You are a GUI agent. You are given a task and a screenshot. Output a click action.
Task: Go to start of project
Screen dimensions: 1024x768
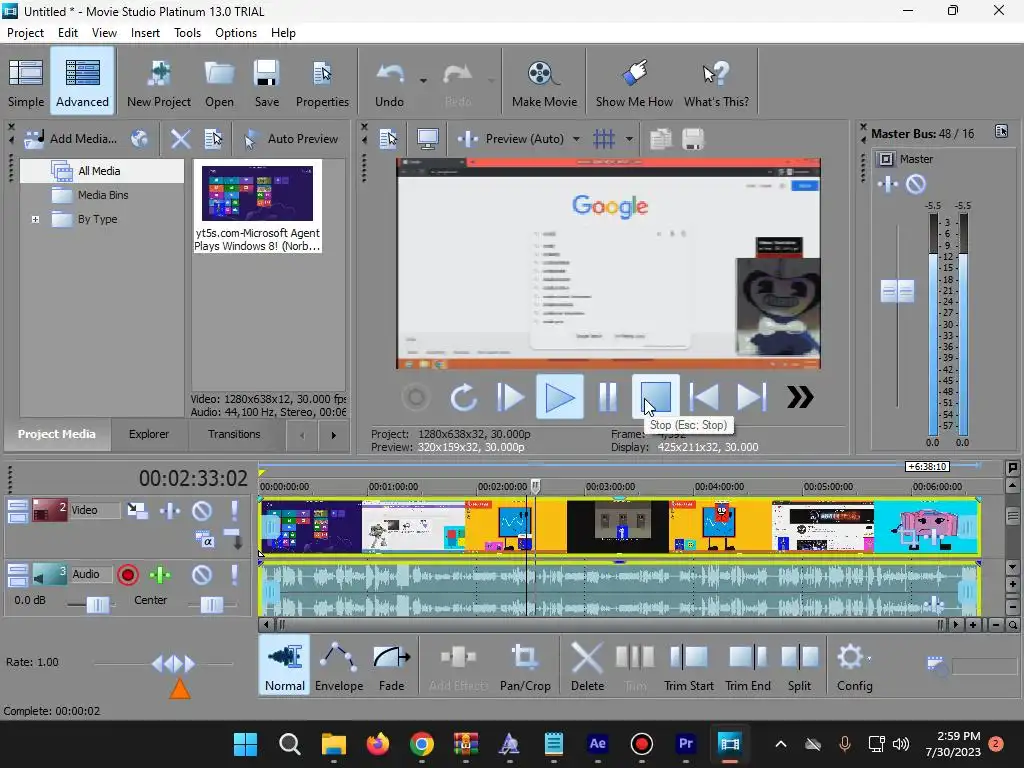[x=704, y=397]
